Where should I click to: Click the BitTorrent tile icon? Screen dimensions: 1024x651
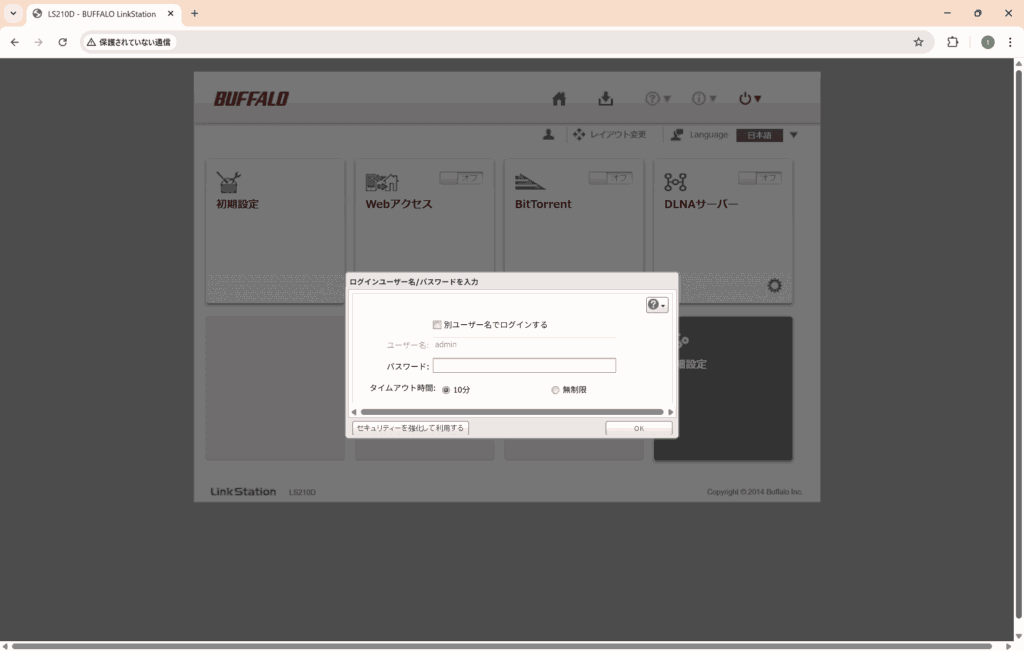(530, 182)
